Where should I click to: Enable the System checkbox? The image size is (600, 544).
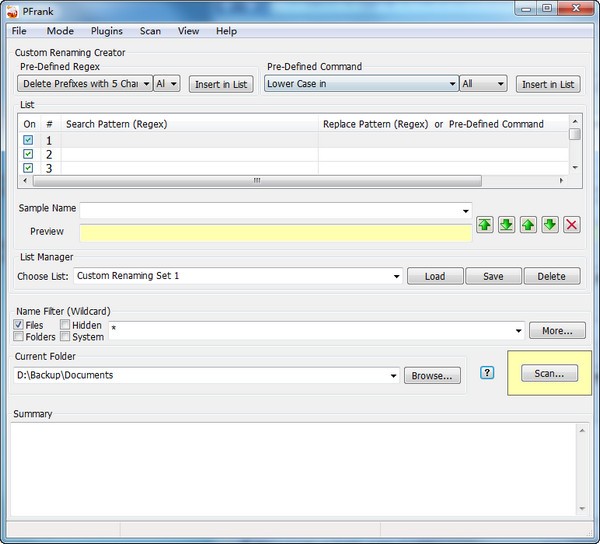click(65, 337)
